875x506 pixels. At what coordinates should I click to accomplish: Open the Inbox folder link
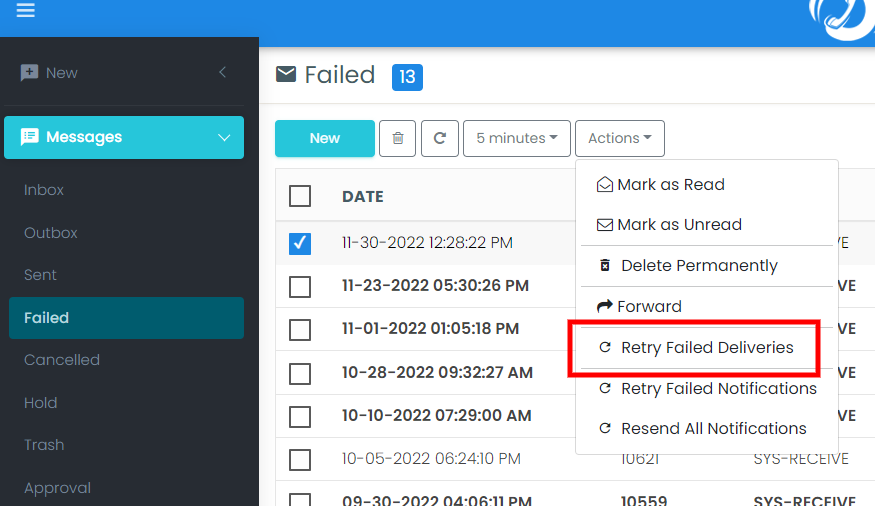point(44,190)
